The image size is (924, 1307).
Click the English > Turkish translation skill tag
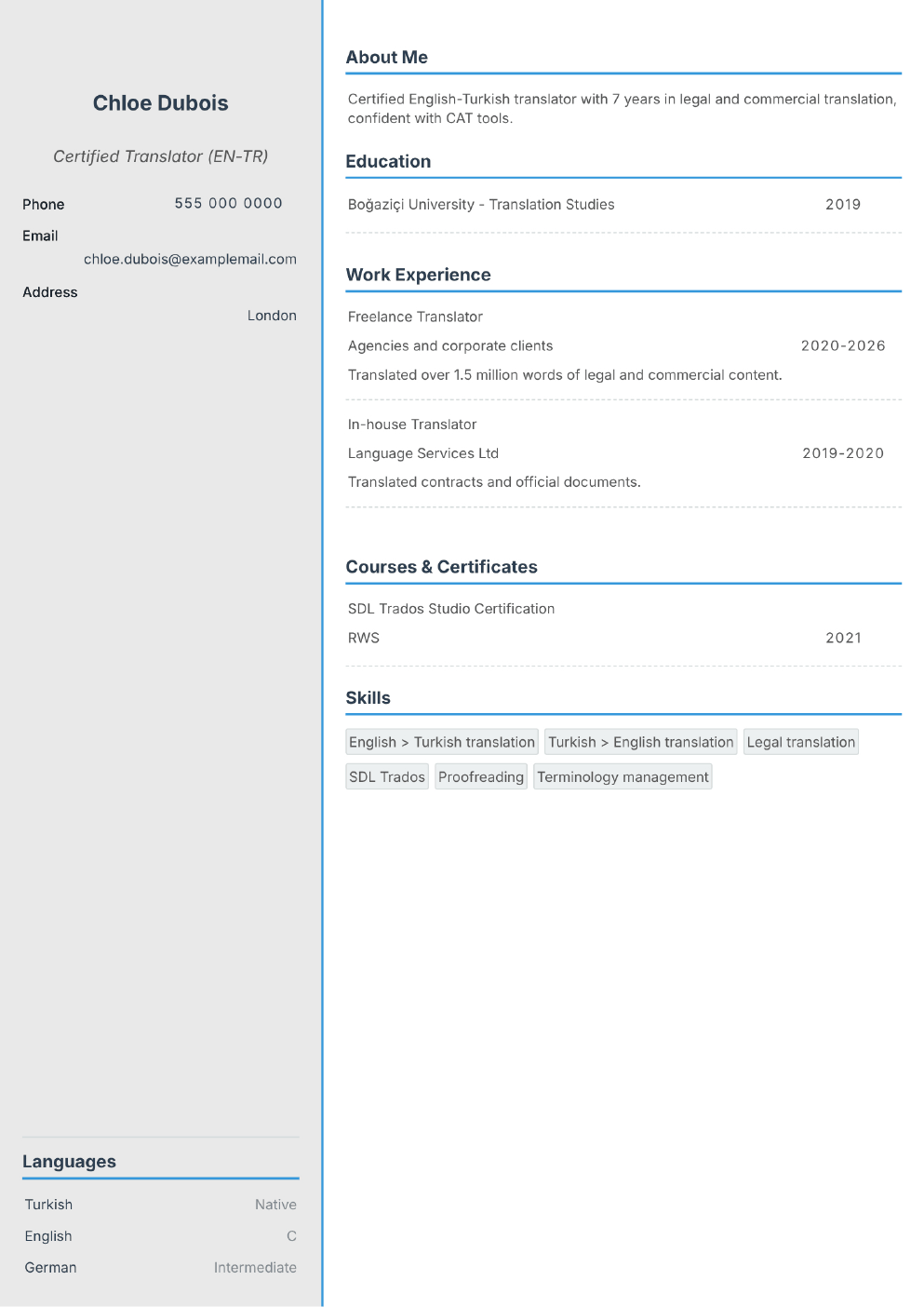pyautogui.click(x=442, y=742)
